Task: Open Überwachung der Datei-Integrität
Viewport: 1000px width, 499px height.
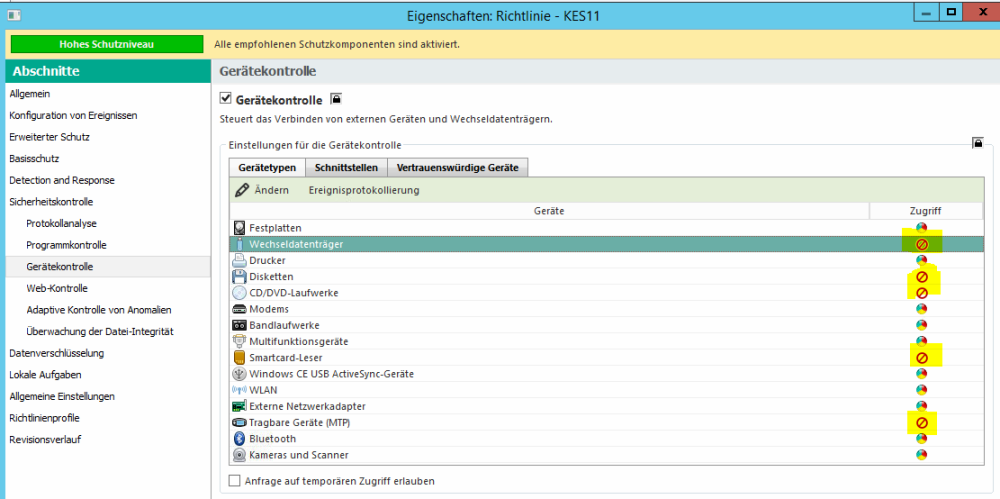Action: [x=100, y=332]
